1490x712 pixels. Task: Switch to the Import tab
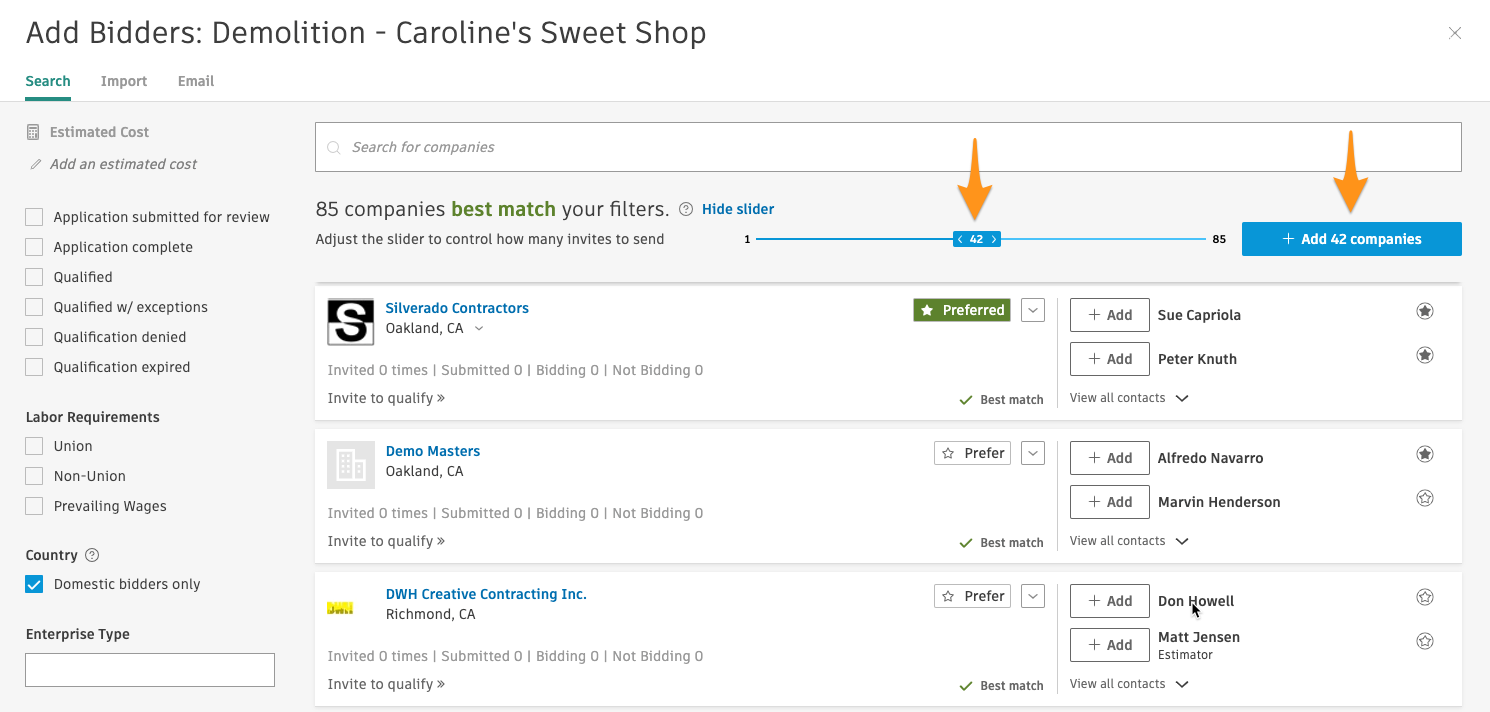pos(124,81)
